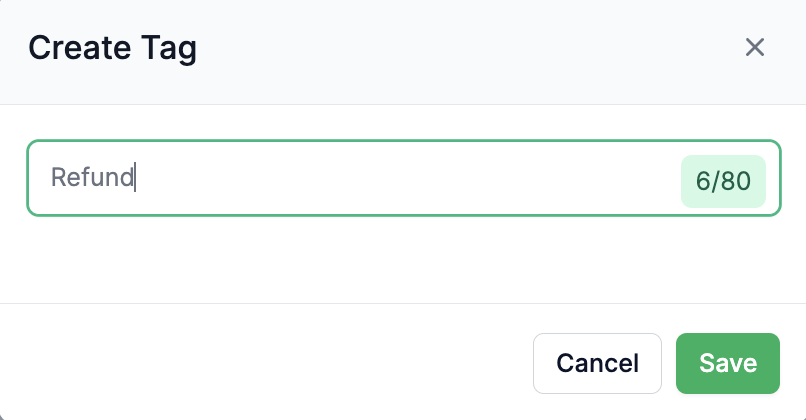The width and height of the screenshot is (806, 420).
Task: Discard changes via the Cancel button
Action: [597, 363]
